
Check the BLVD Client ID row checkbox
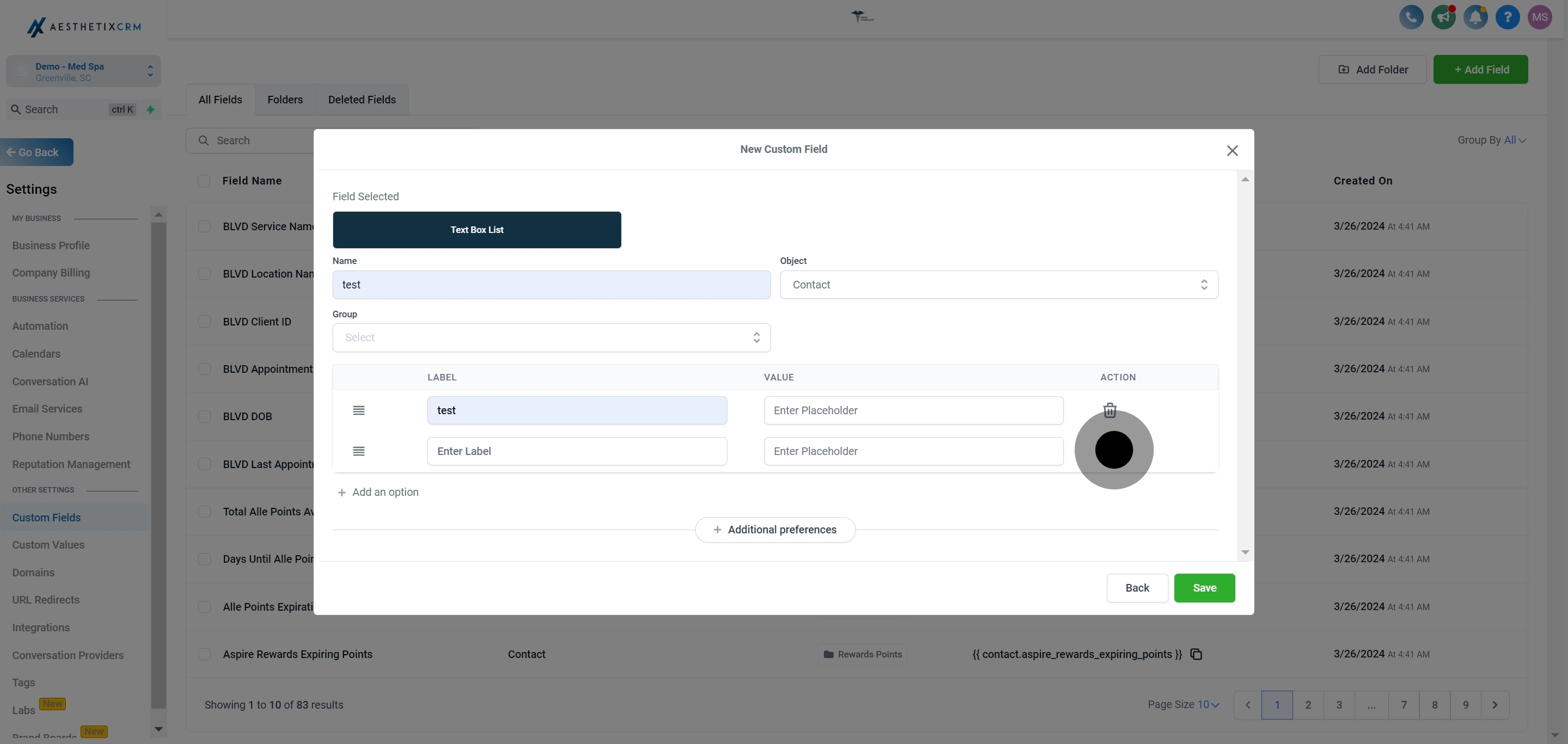click(204, 322)
